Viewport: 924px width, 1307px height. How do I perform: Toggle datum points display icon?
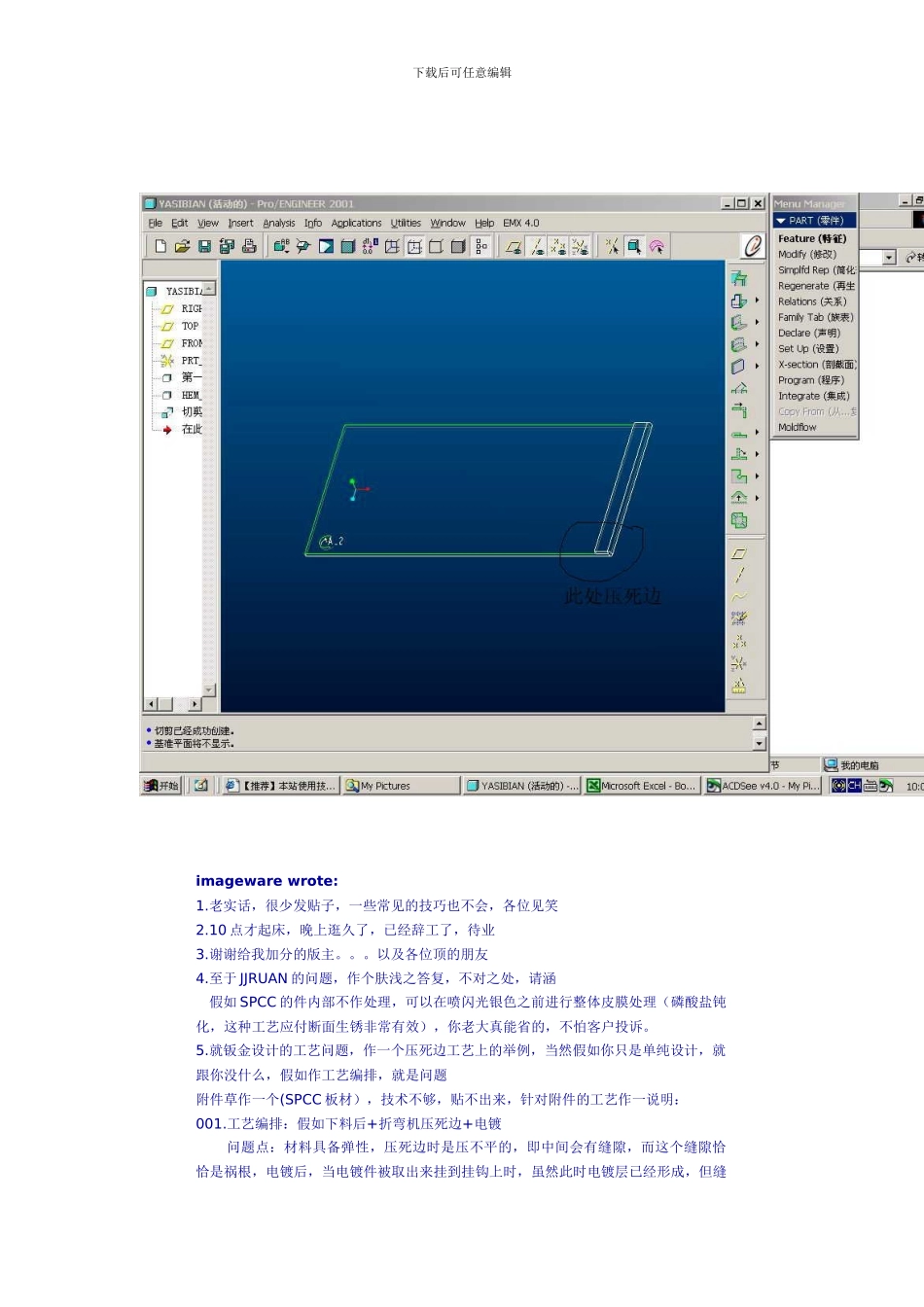[x=558, y=247]
